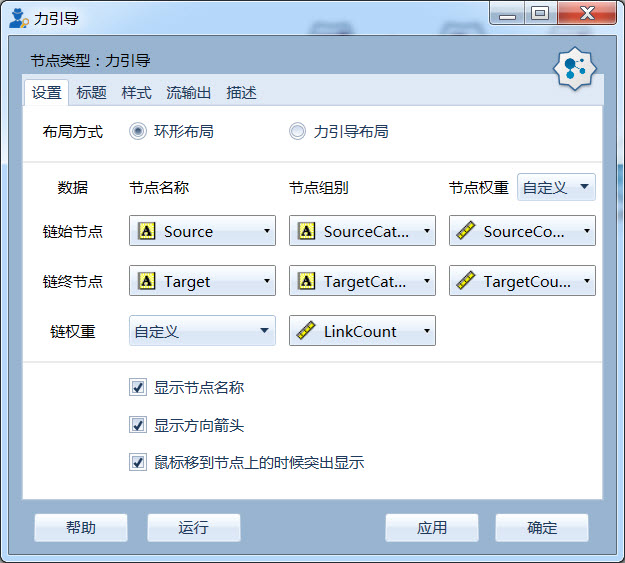Click the 帮助 button
The width and height of the screenshot is (625, 563).
pyautogui.click(x=81, y=528)
